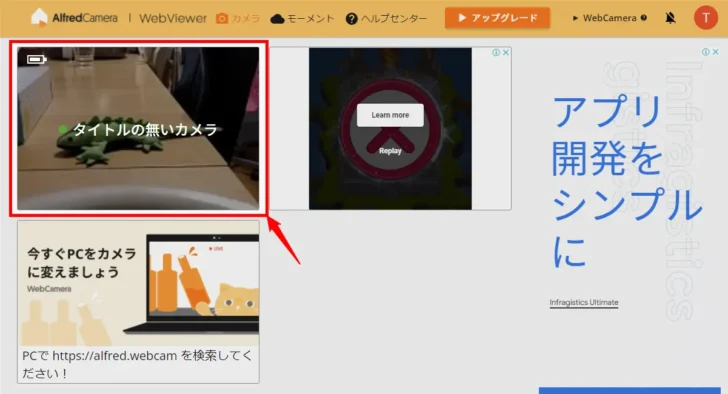Click the right sidebar ad's info icon

[705, 52]
